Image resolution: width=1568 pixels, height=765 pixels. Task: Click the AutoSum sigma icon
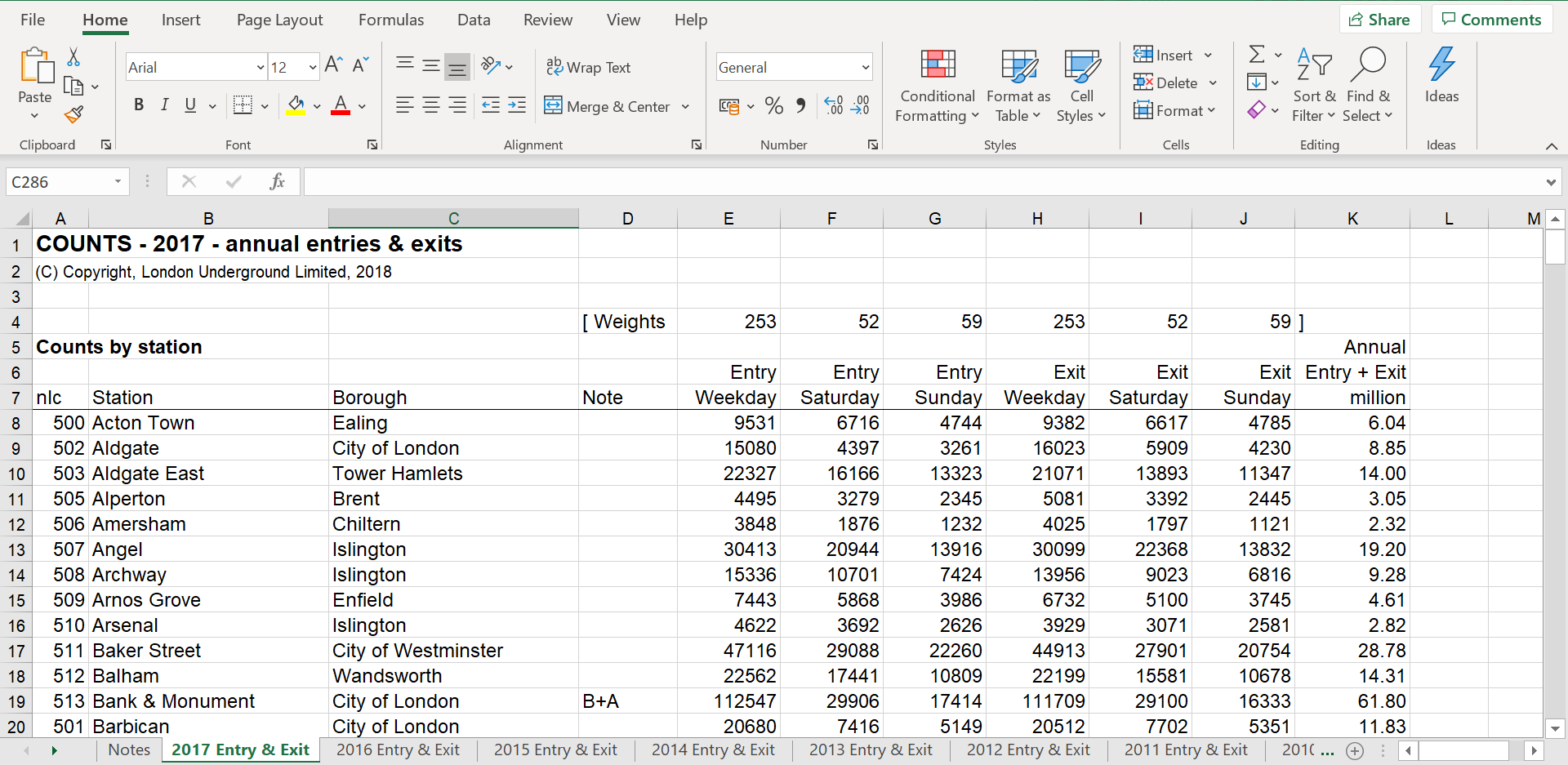(1257, 55)
